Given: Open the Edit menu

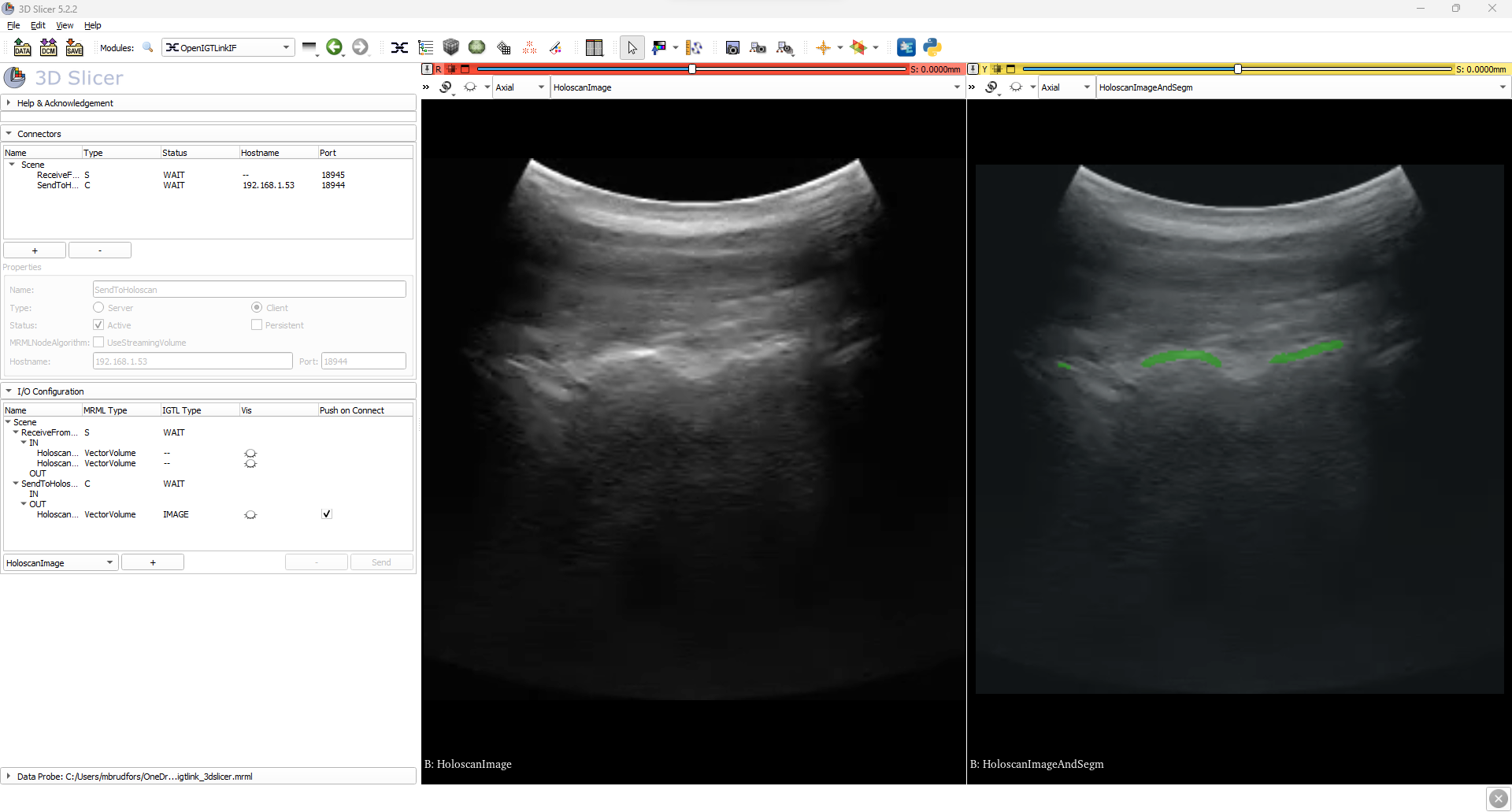Looking at the screenshot, I should click(x=38, y=25).
